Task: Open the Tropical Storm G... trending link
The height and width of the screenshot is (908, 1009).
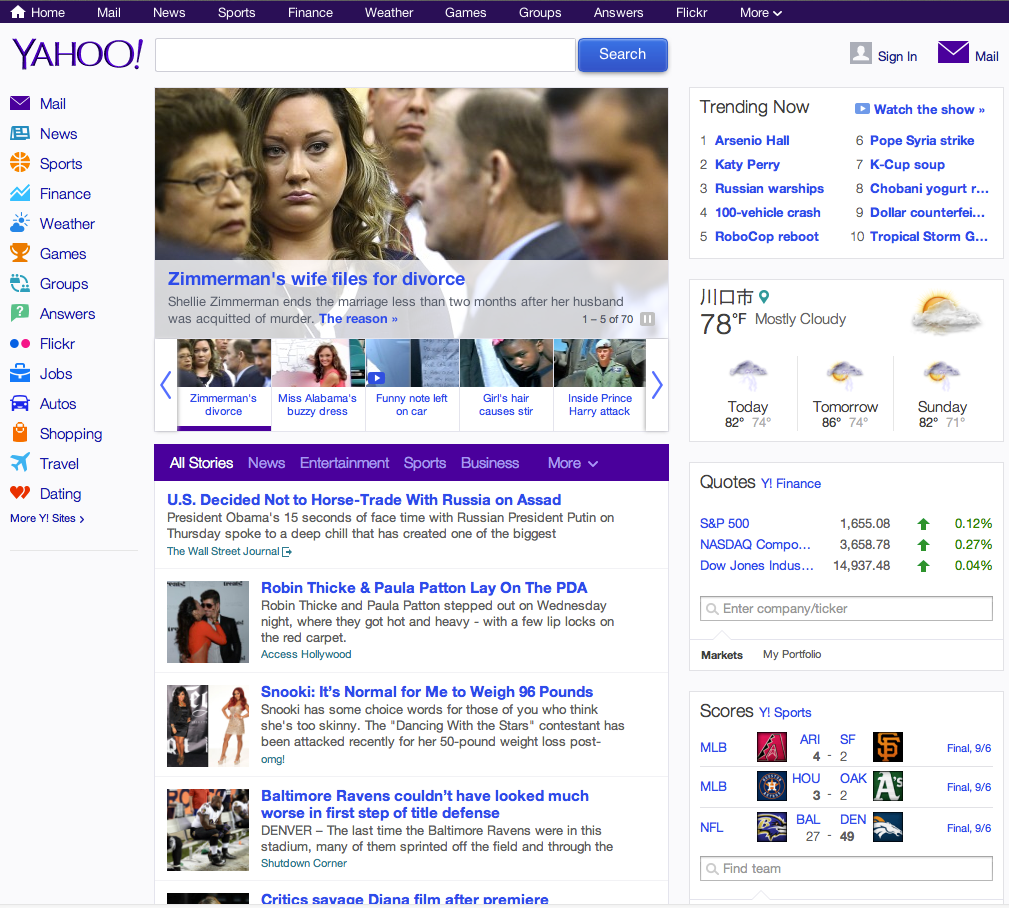Action: pos(929,236)
